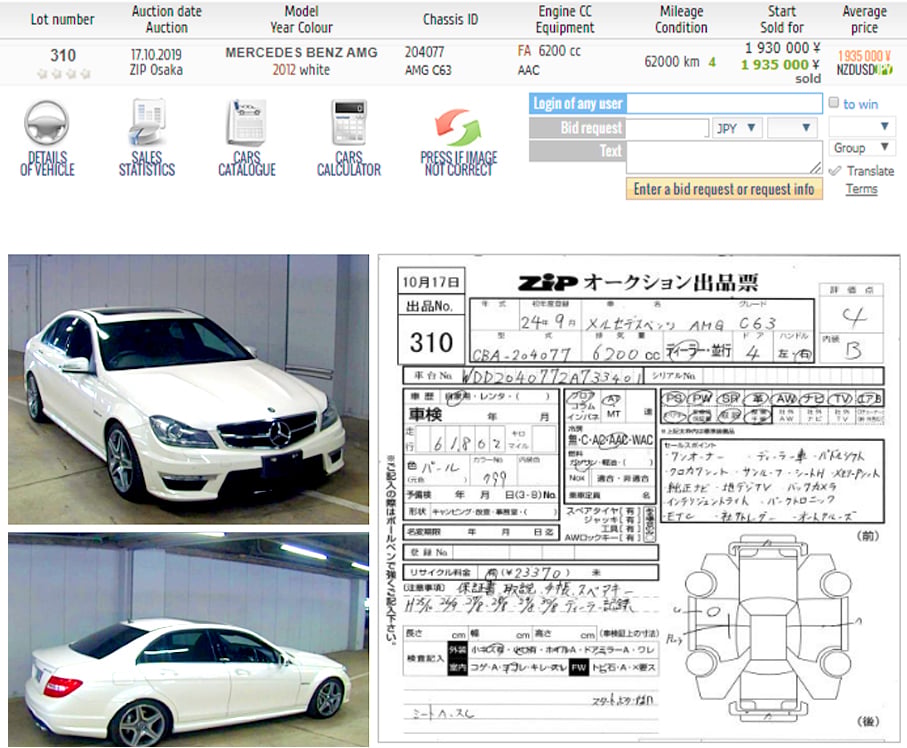Click the 'ZIP Osaka' auction name
Viewport: 907px width, 748px height.
tap(156, 70)
